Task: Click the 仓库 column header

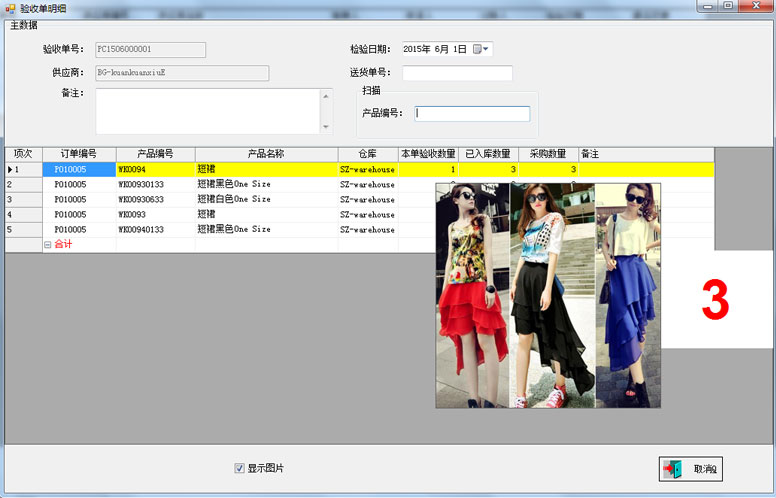Action: tap(367, 154)
